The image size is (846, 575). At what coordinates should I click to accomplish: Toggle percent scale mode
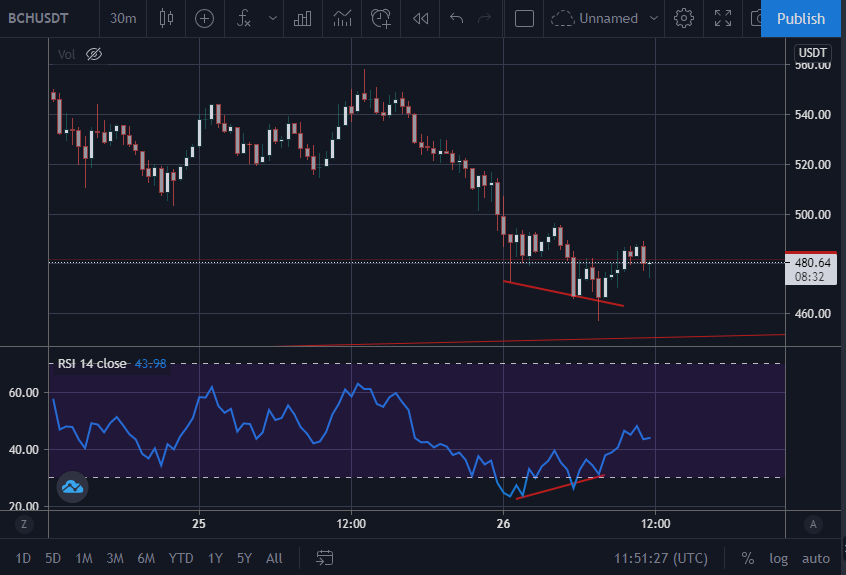click(x=748, y=558)
